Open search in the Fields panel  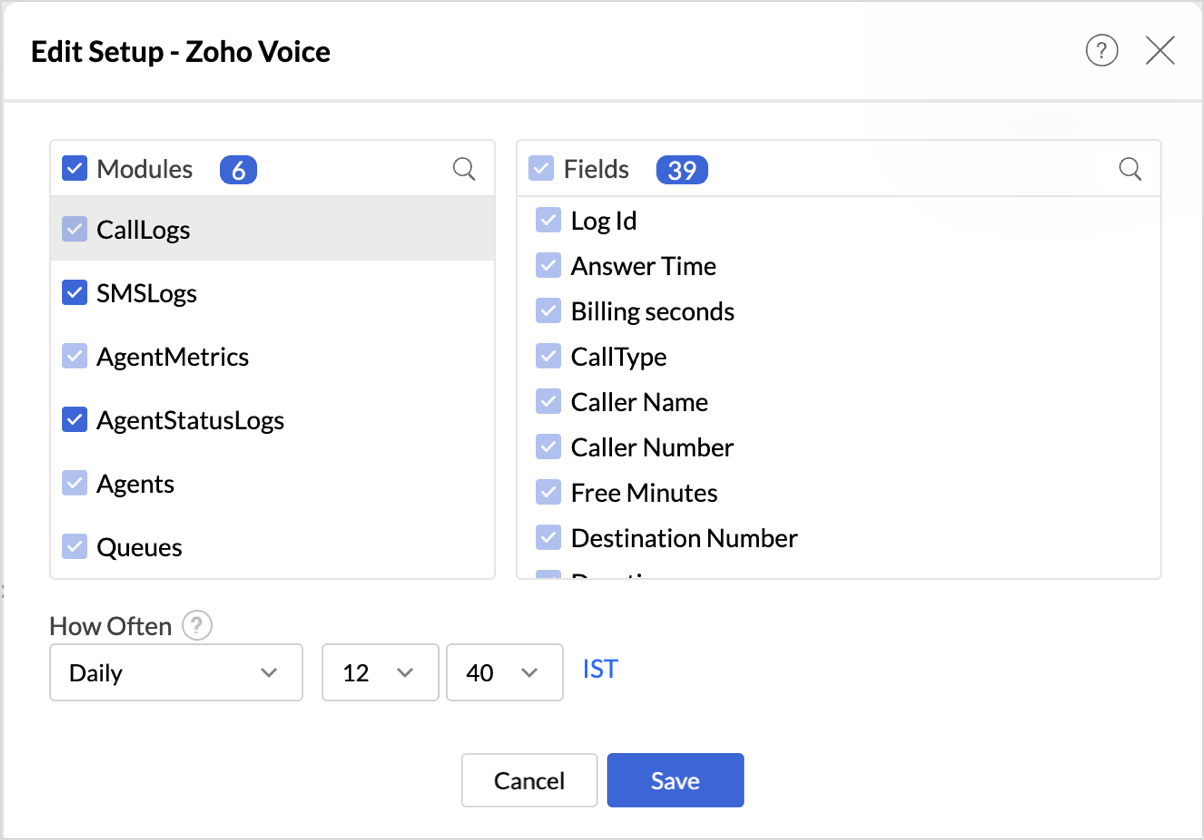click(x=1130, y=169)
